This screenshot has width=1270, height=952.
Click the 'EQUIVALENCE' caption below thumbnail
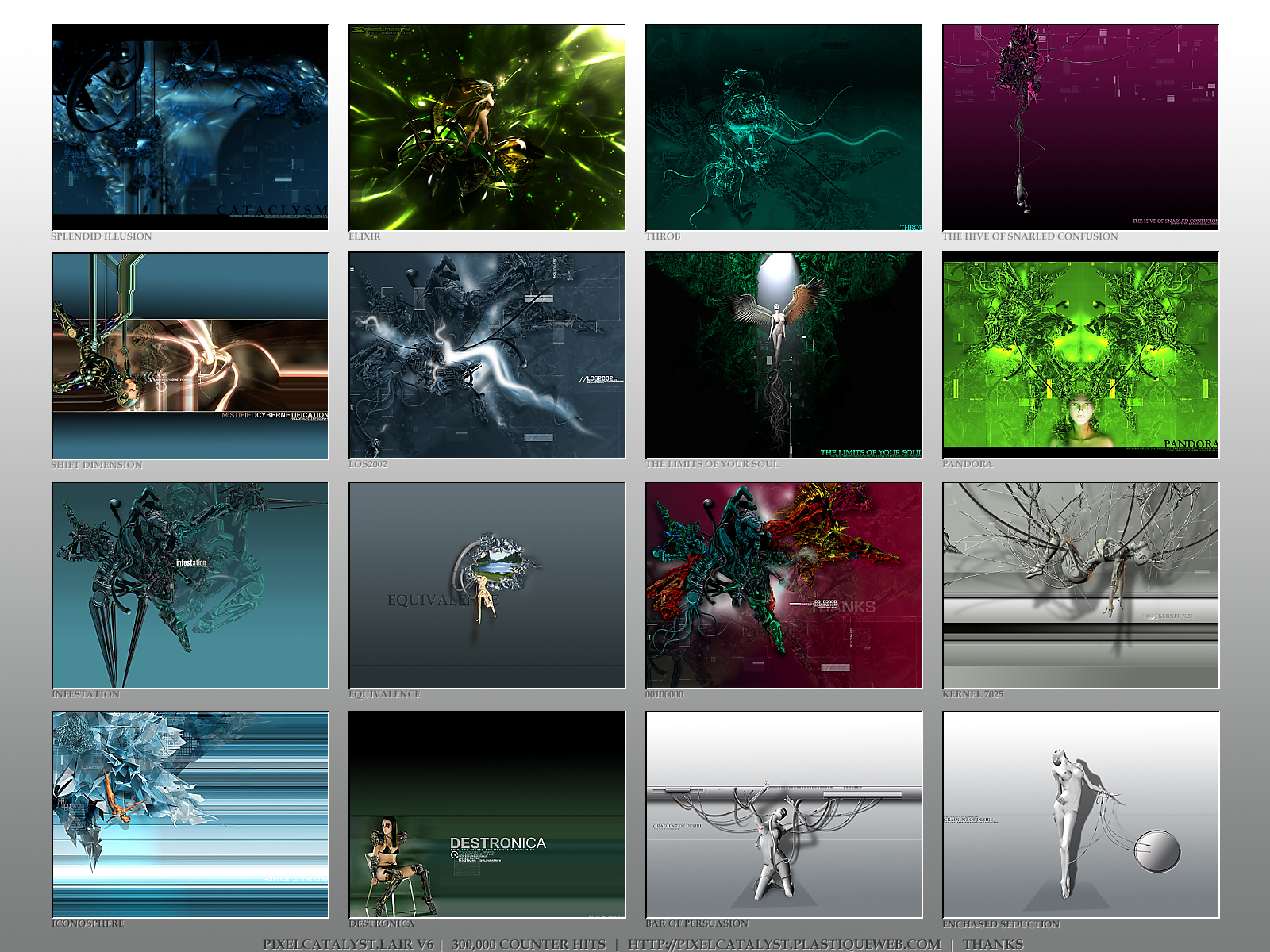pyautogui.click(x=384, y=694)
